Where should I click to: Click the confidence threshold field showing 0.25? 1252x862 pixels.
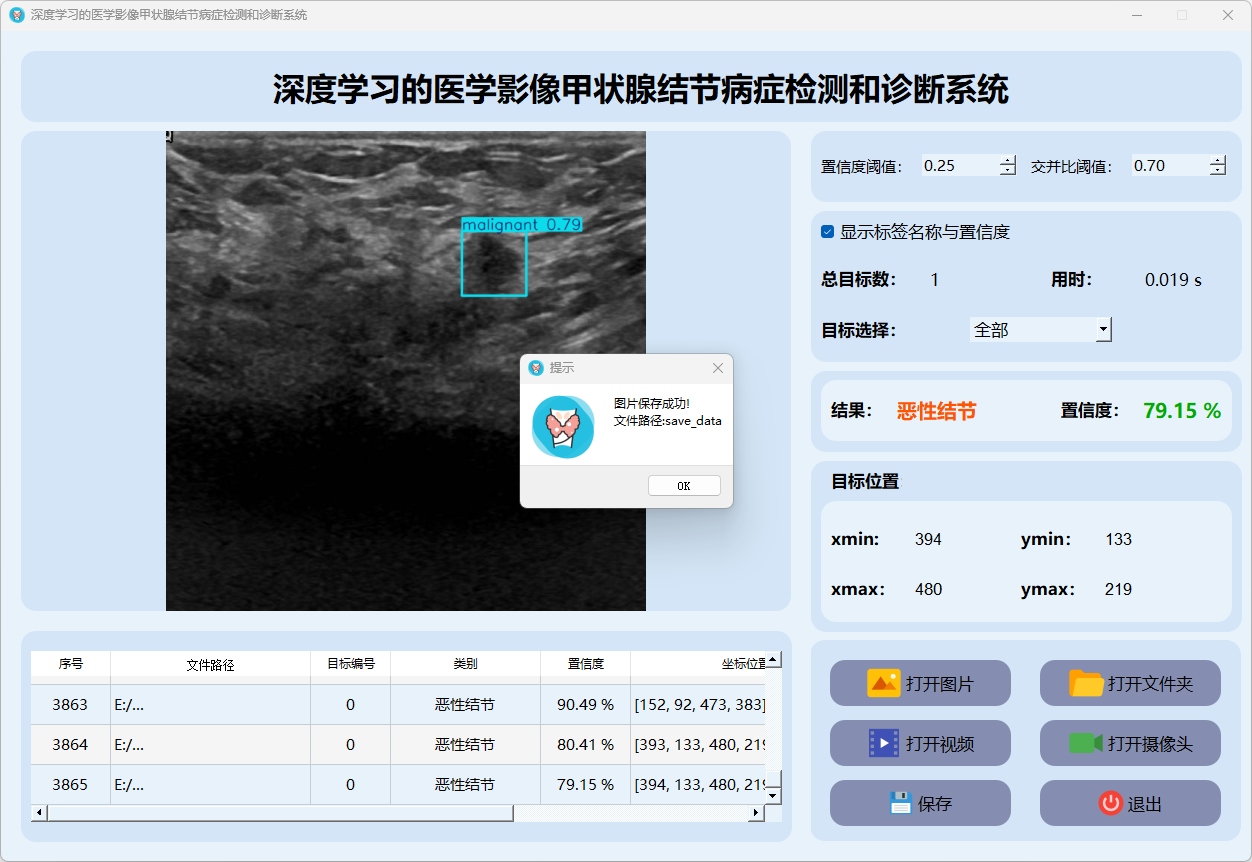(x=960, y=166)
